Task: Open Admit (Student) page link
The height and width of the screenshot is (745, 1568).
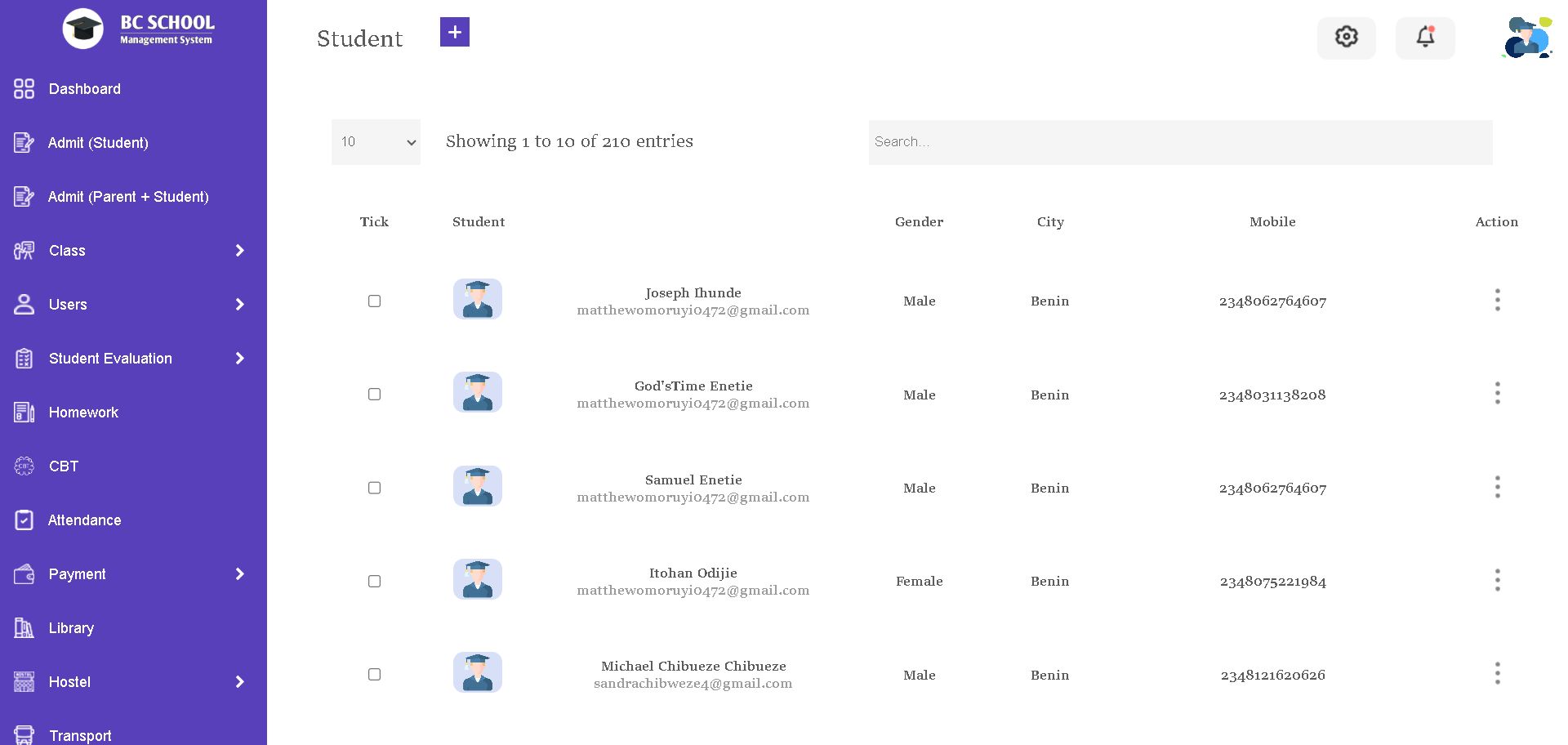Action: point(98,143)
